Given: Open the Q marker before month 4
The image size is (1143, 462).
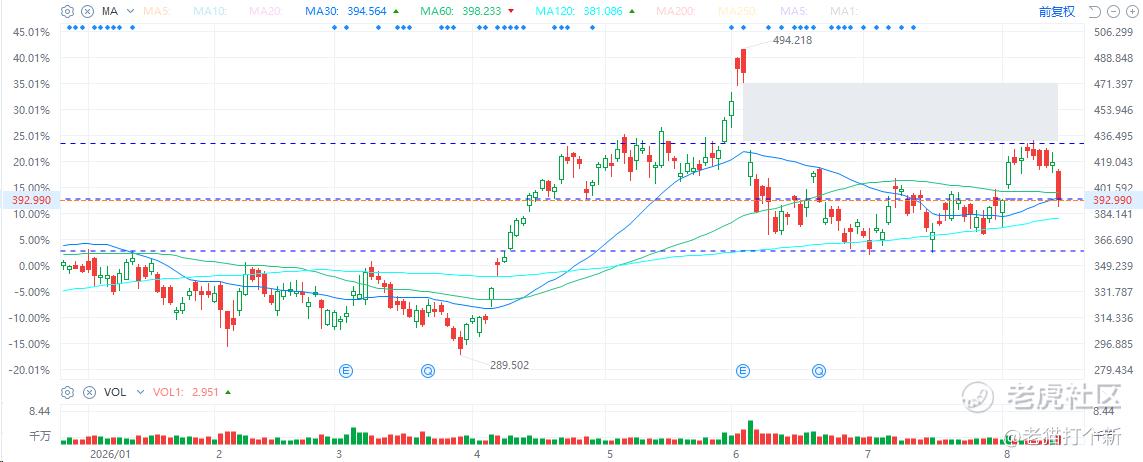Looking at the screenshot, I should tap(428, 371).
